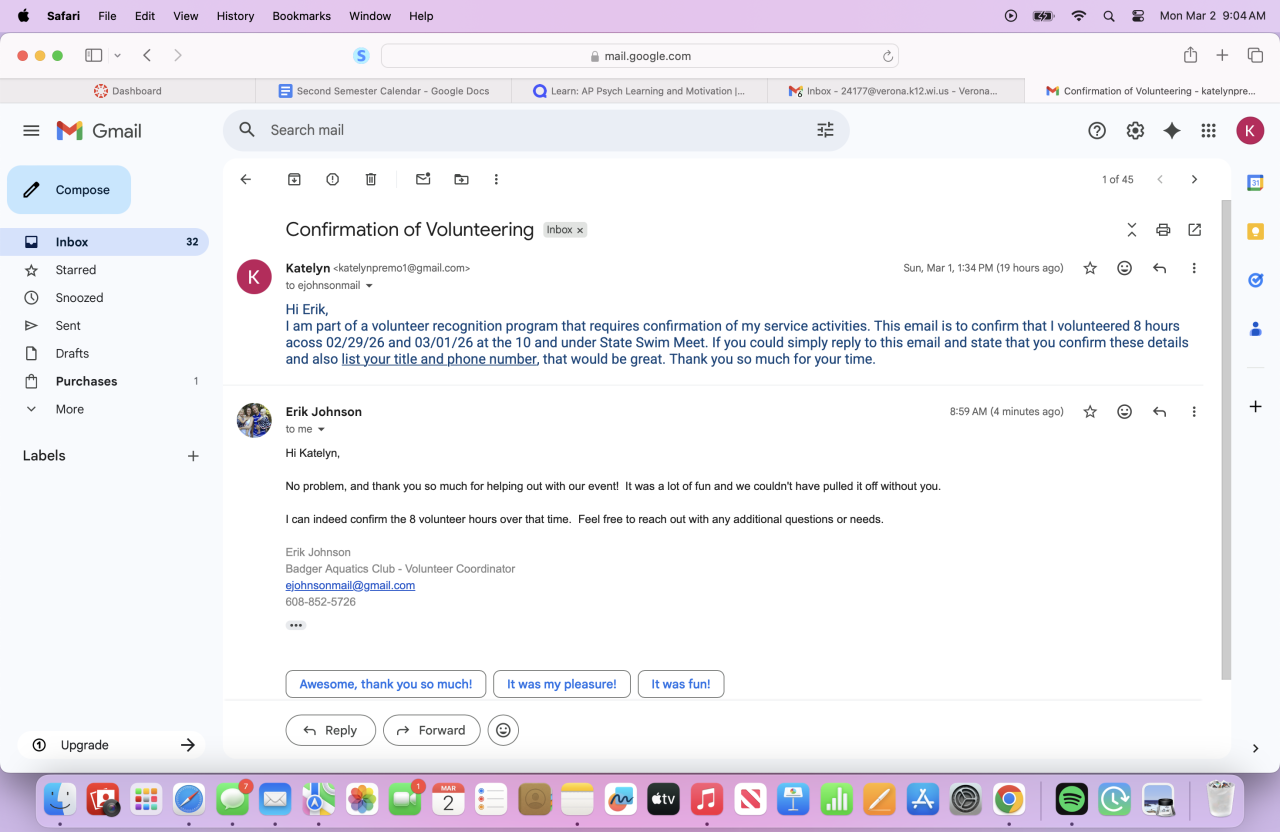
Task: Open Google Tasks side panel
Action: pyautogui.click(x=1255, y=280)
